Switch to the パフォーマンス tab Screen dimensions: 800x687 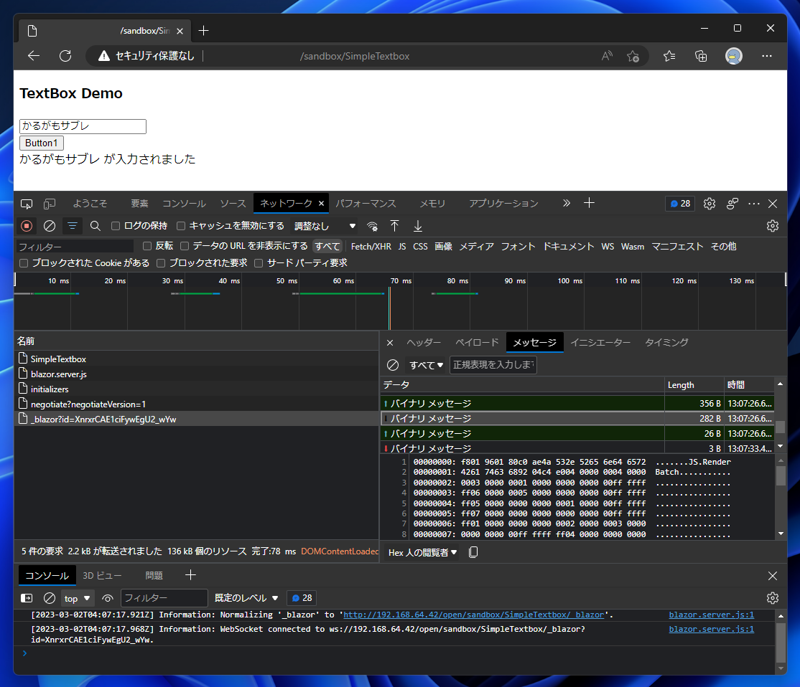365,203
